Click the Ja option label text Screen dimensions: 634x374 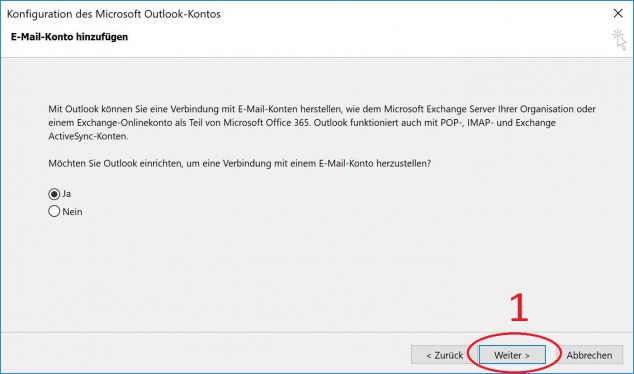[67, 194]
